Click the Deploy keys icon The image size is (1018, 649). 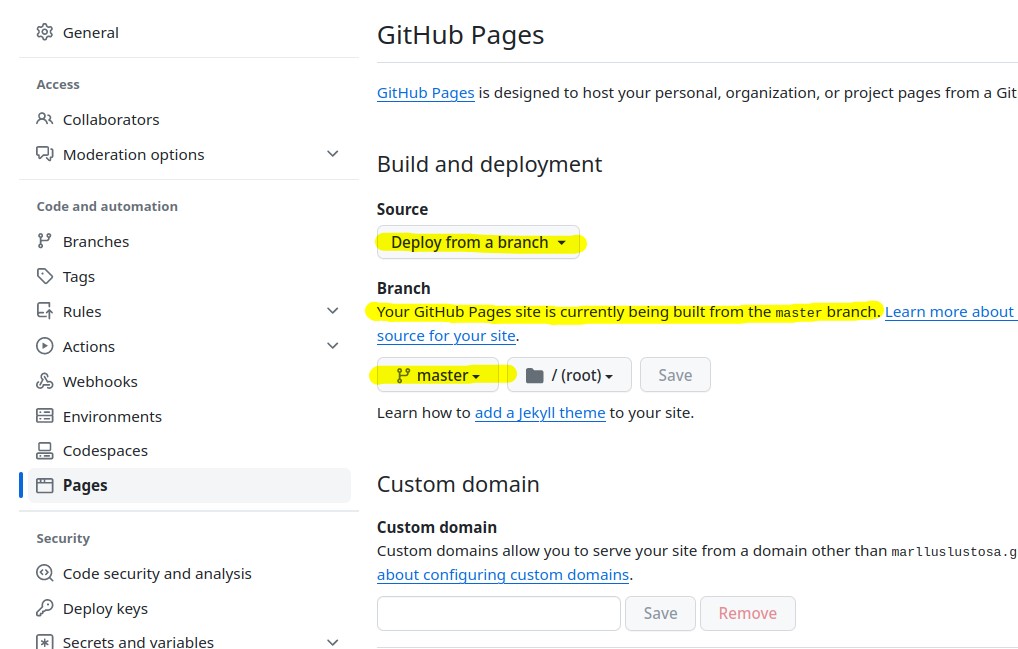tap(43, 608)
